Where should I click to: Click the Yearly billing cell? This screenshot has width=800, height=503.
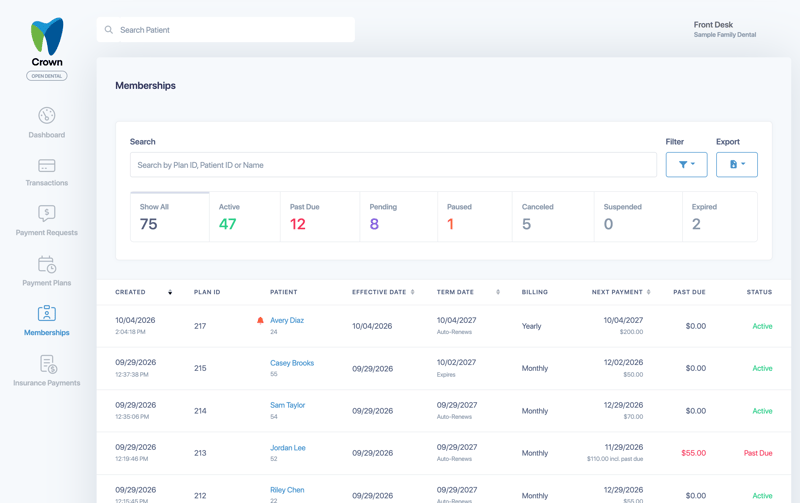coord(531,326)
